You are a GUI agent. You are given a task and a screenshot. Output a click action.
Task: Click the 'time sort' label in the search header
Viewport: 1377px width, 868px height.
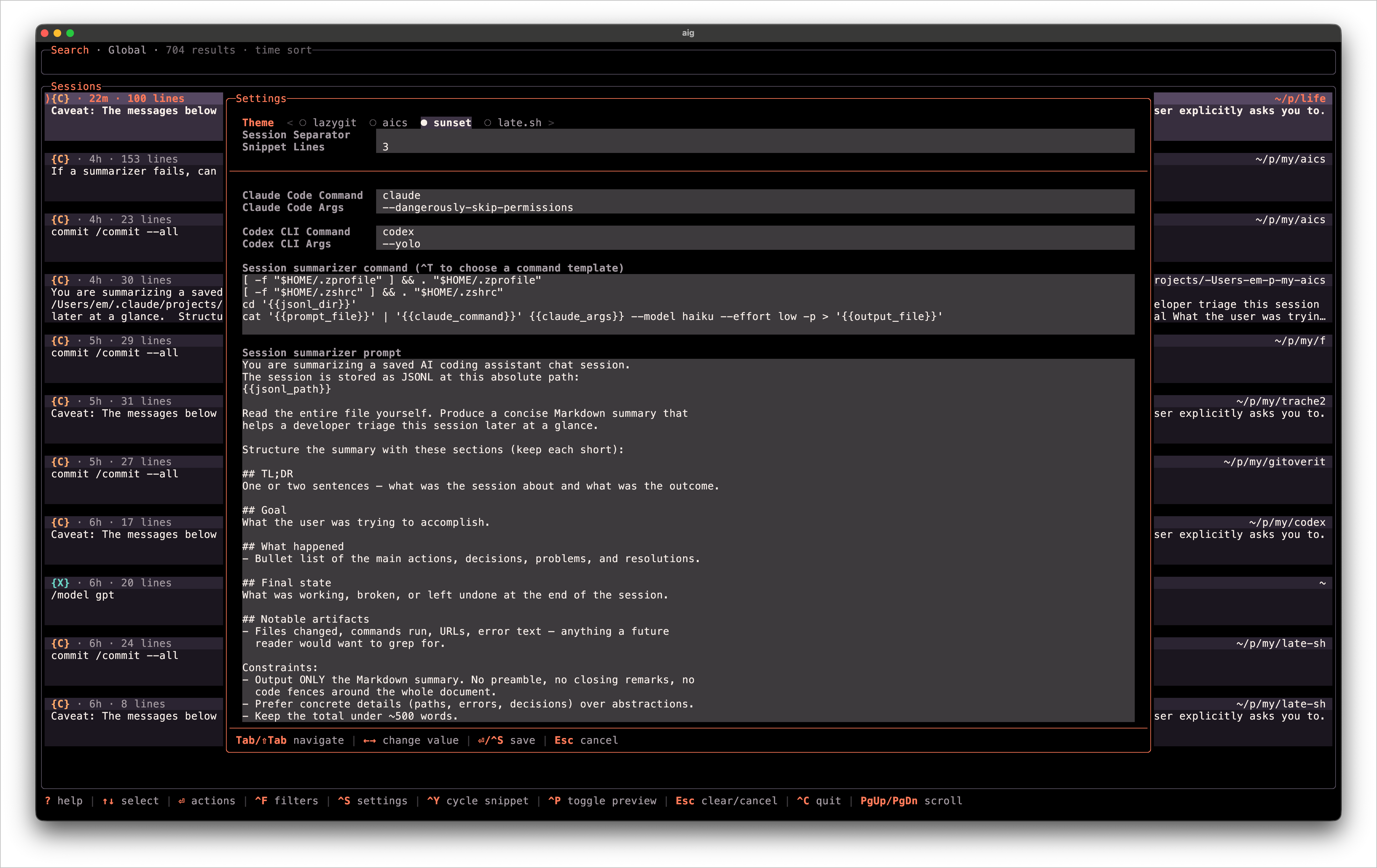[284, 50]
